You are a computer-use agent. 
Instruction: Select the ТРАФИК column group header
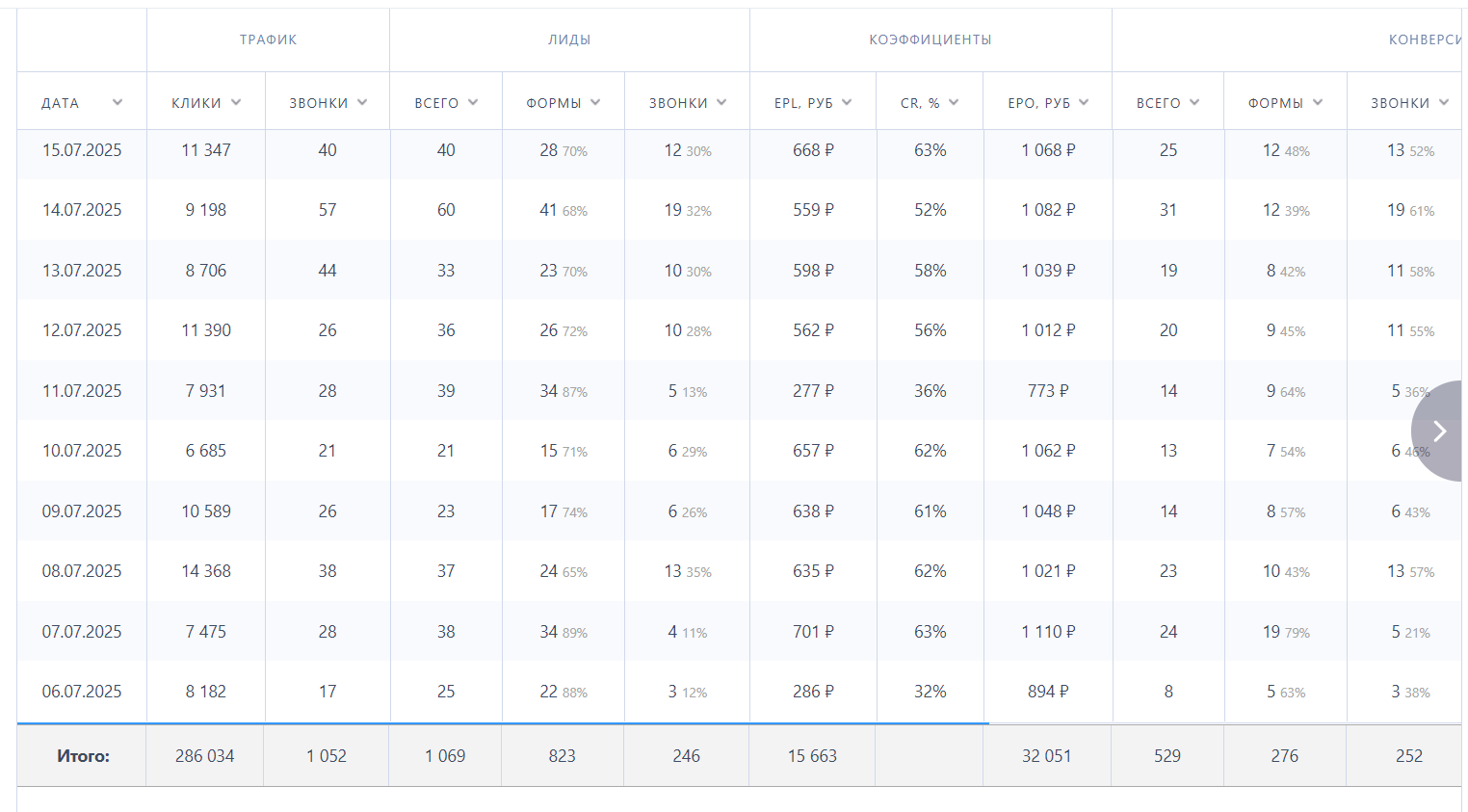(268, 39)
